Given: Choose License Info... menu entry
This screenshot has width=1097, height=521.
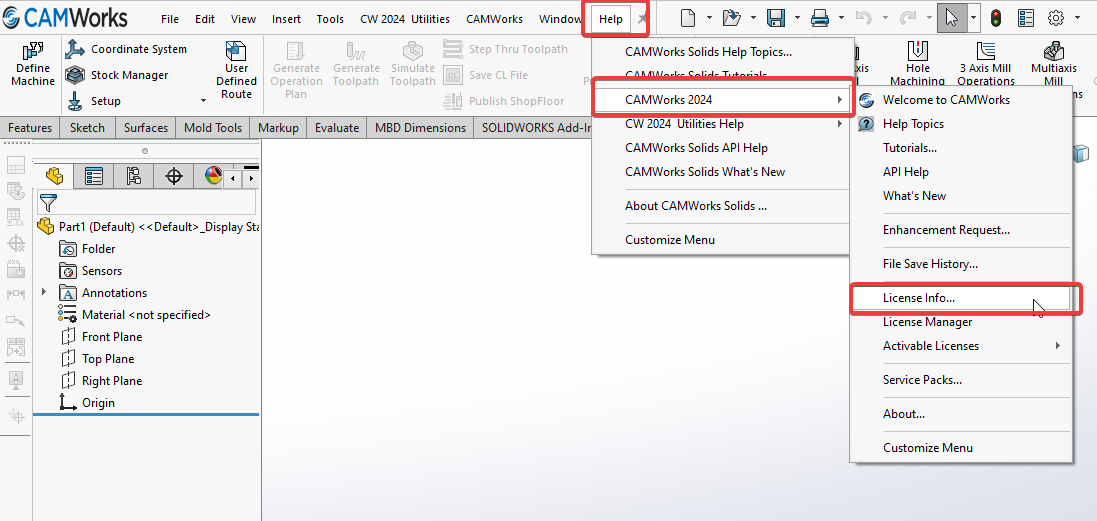Looking at the screenshot, I should click(961, 298).
